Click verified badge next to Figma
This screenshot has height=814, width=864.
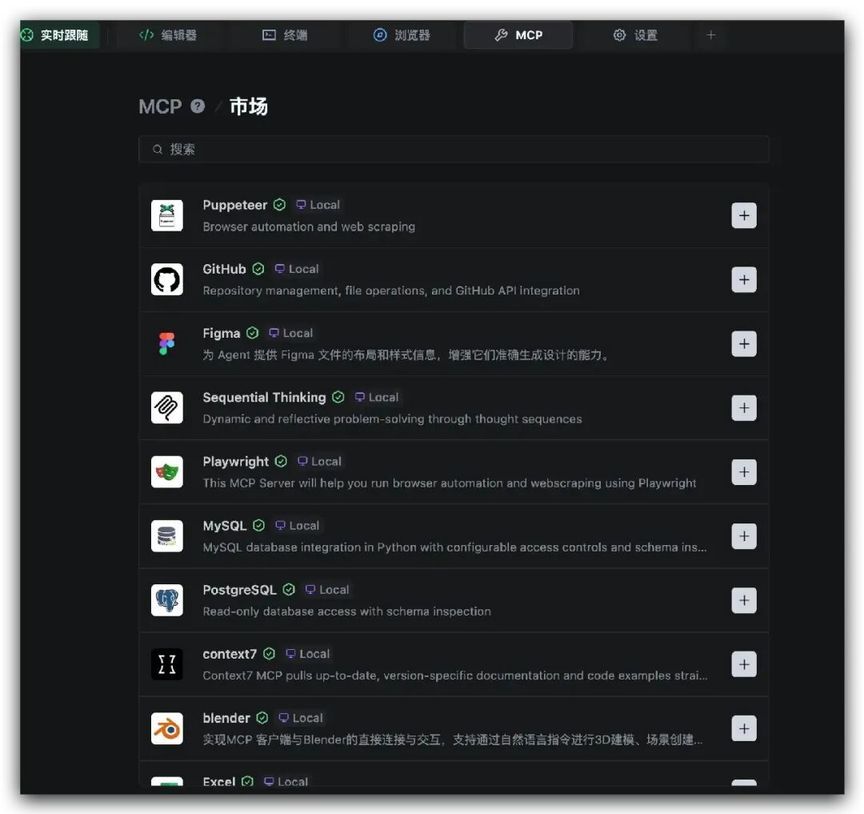point(252,333)
